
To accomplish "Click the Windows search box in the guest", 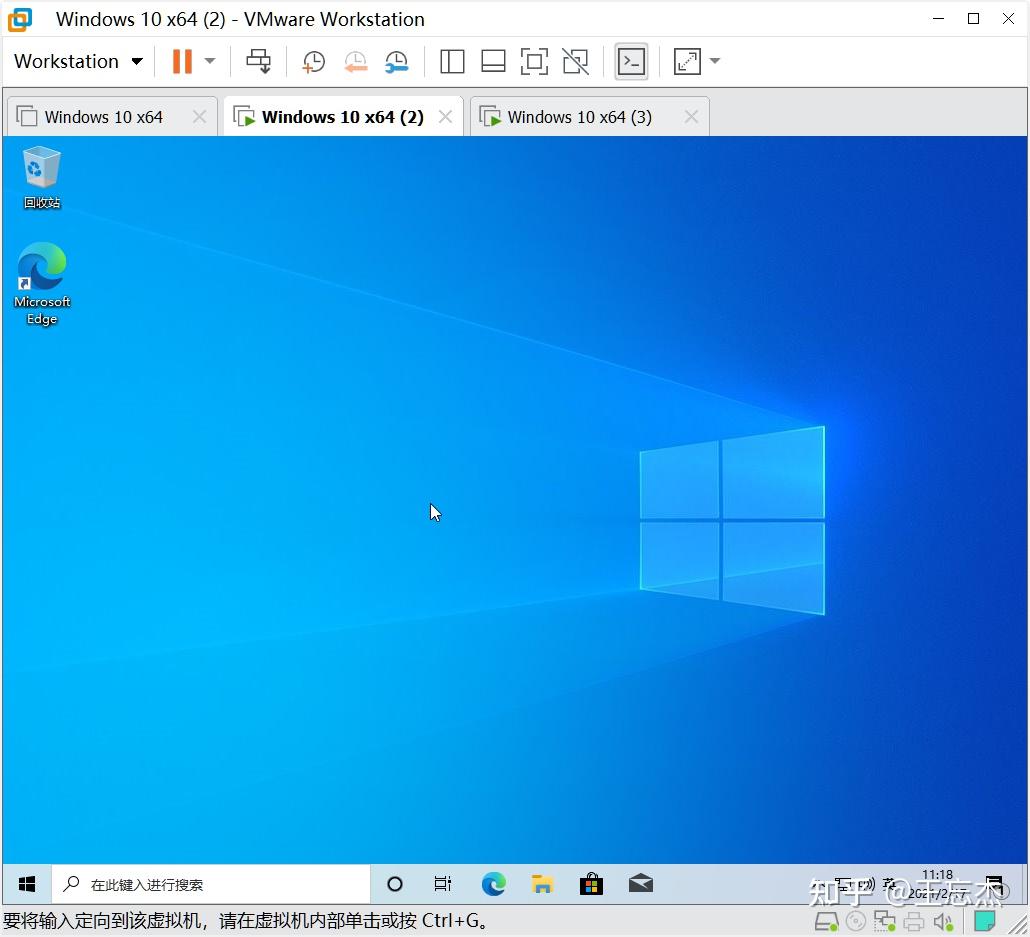I will point(210,884).
